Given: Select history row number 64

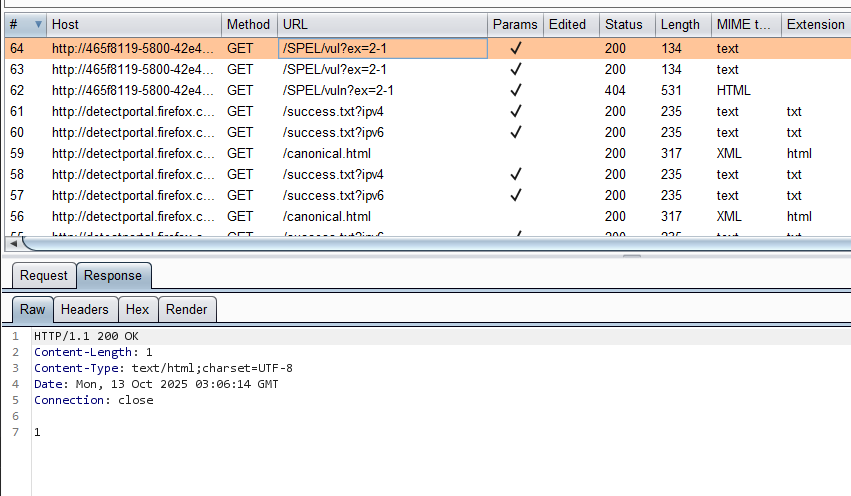Looking at the screenshot, I should [428, 48].
